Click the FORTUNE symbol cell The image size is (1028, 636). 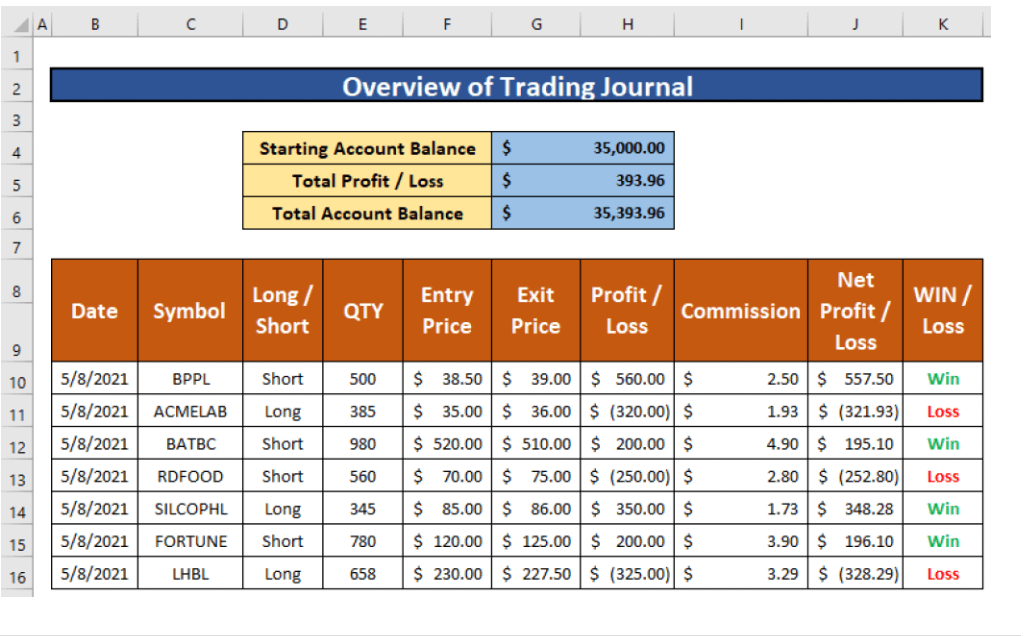click(190, 541)
